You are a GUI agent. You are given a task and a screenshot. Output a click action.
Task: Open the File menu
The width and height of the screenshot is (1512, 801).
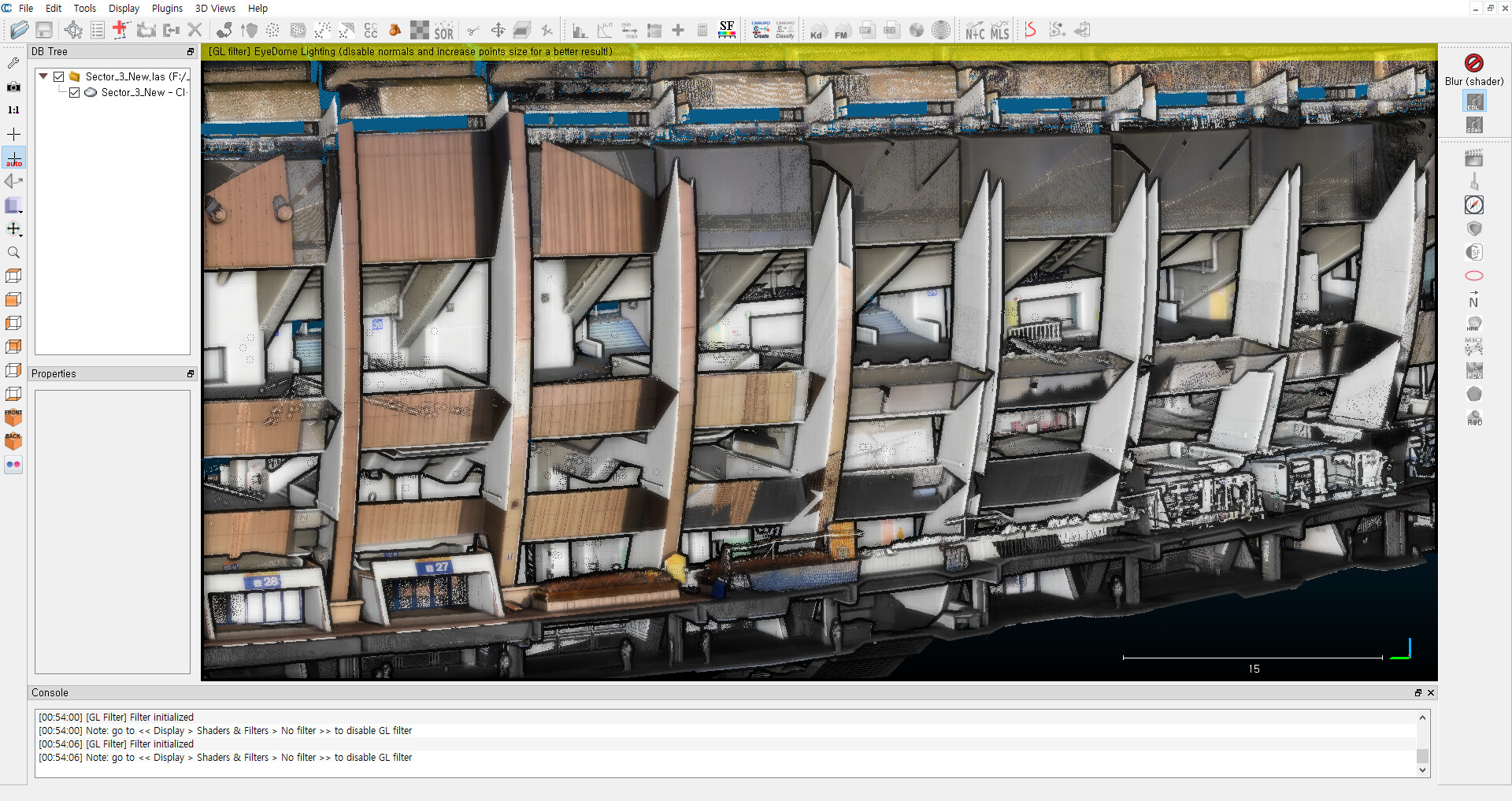pos(26,8)
